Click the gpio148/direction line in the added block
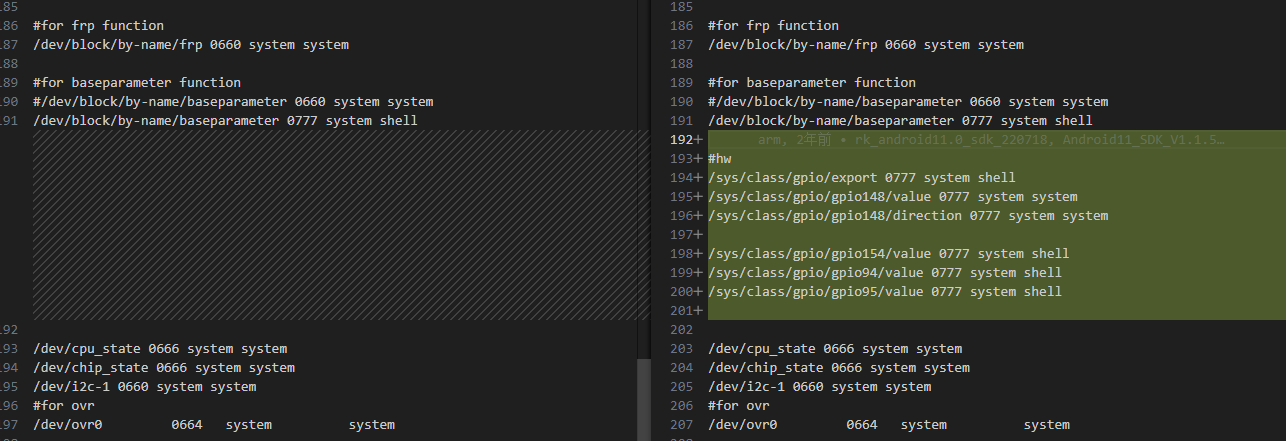1286x441 pixels. coord(893,216)
